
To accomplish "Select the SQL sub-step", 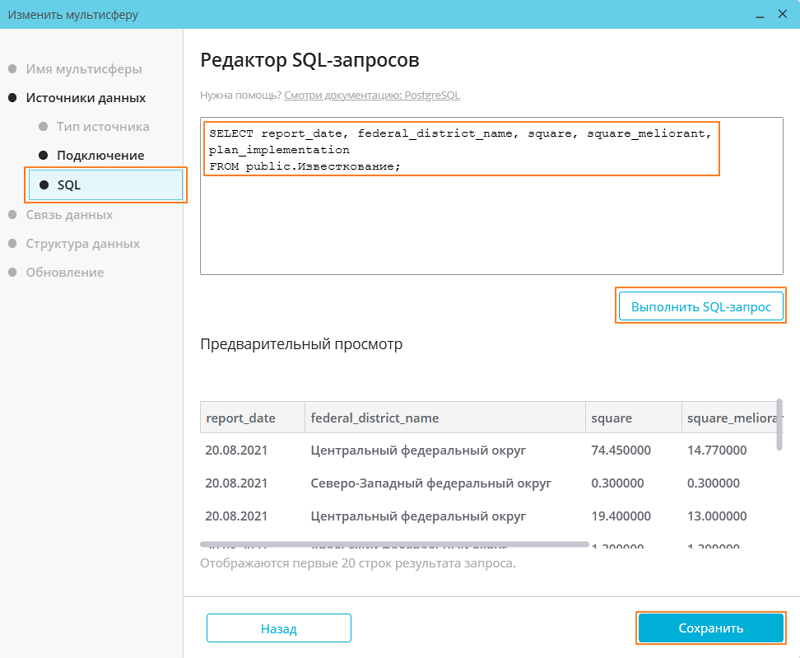I will coord(106,185).
